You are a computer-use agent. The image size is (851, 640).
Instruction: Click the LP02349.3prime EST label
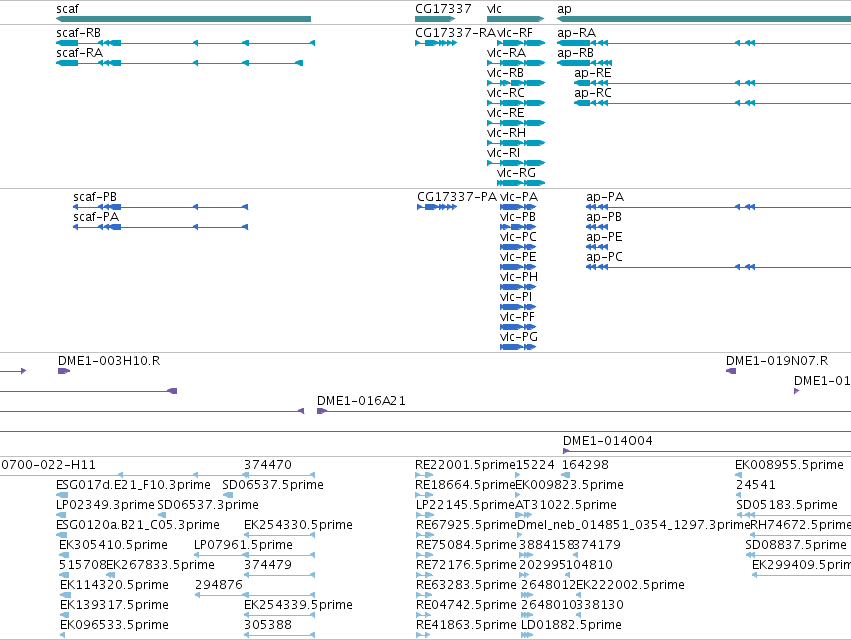coord(105,505)
